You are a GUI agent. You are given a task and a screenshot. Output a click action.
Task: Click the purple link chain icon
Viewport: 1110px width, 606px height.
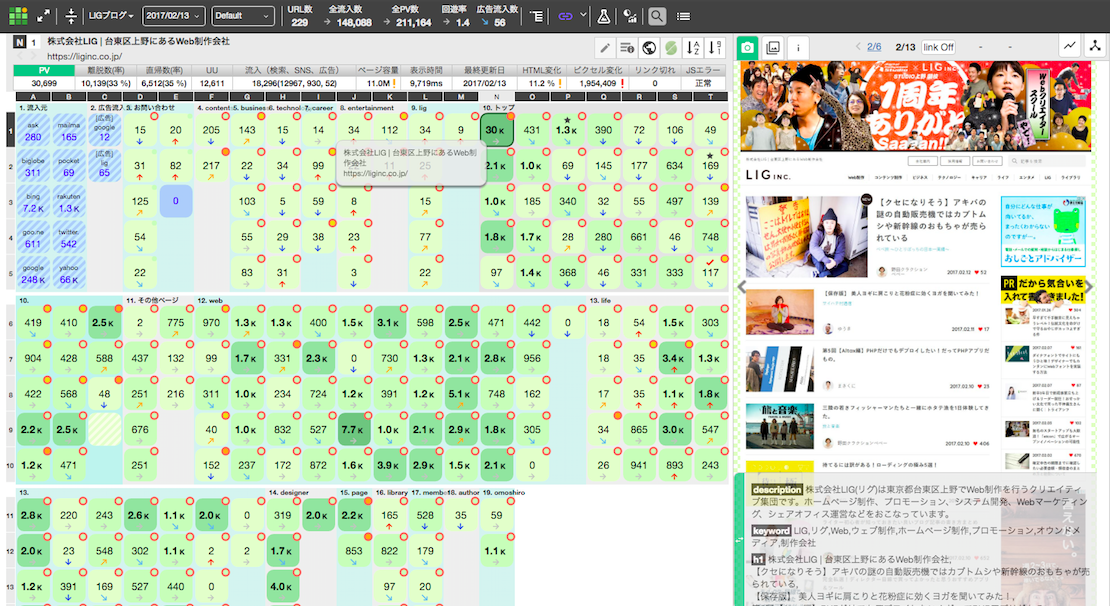pyautogui.click(x=565, y=16)
